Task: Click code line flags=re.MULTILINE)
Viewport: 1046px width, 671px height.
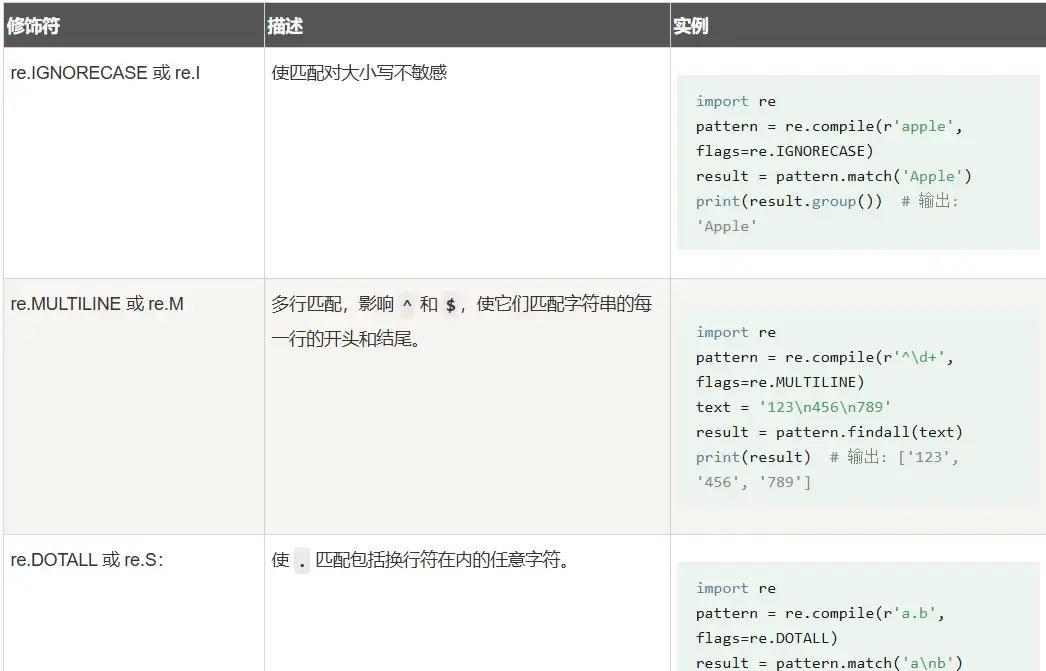Action: [780, 382]
